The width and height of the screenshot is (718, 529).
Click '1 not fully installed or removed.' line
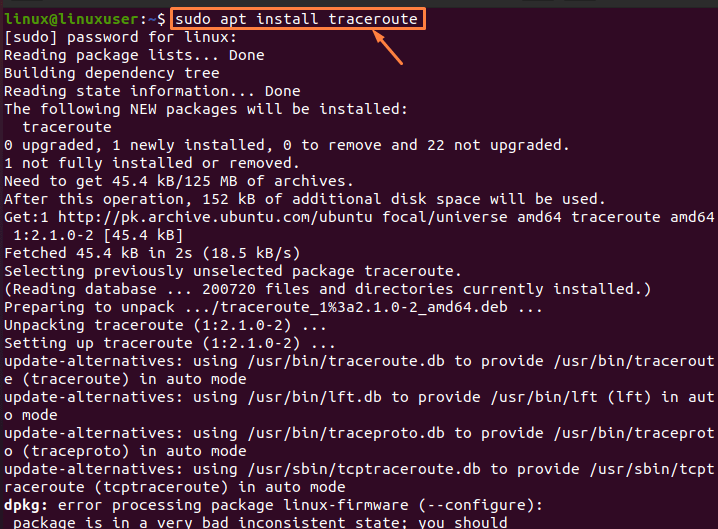pos(152,163)
